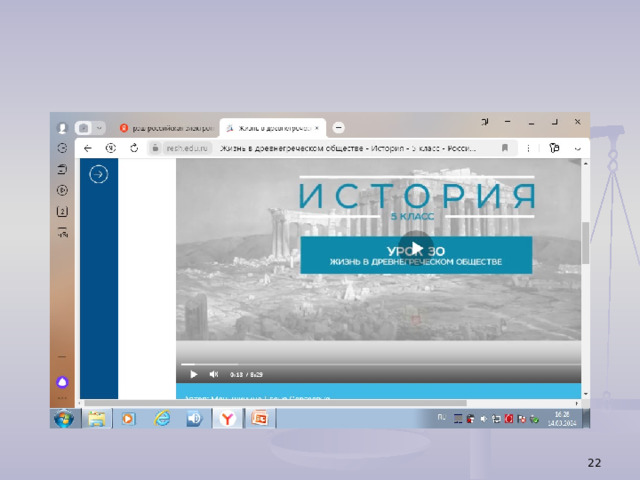Screen dimensions: 640x480
Task: Click the scrollbar up arrow
Action: tap(585, 163)
